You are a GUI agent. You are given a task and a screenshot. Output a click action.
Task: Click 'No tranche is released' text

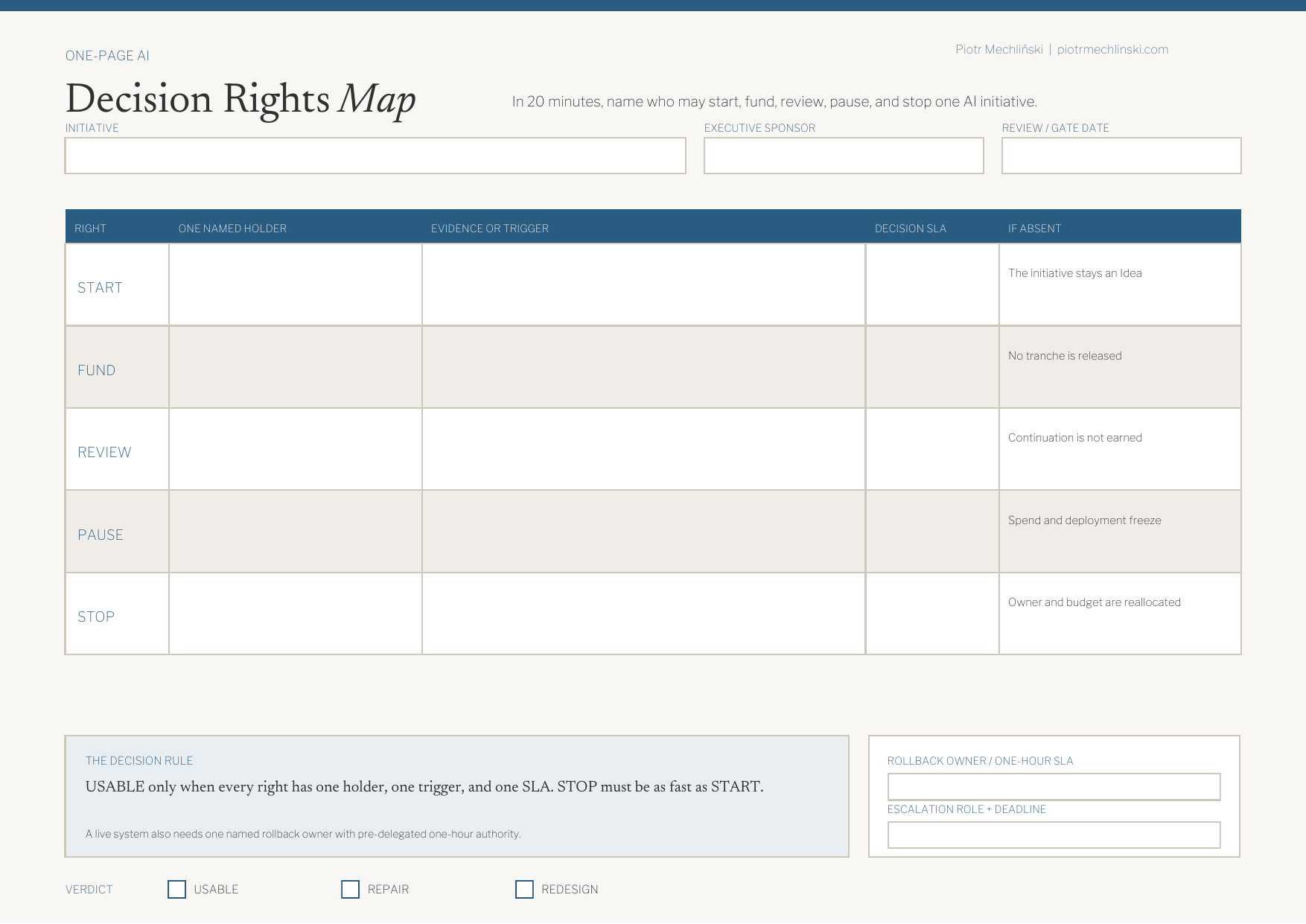tap(1065, 356)
